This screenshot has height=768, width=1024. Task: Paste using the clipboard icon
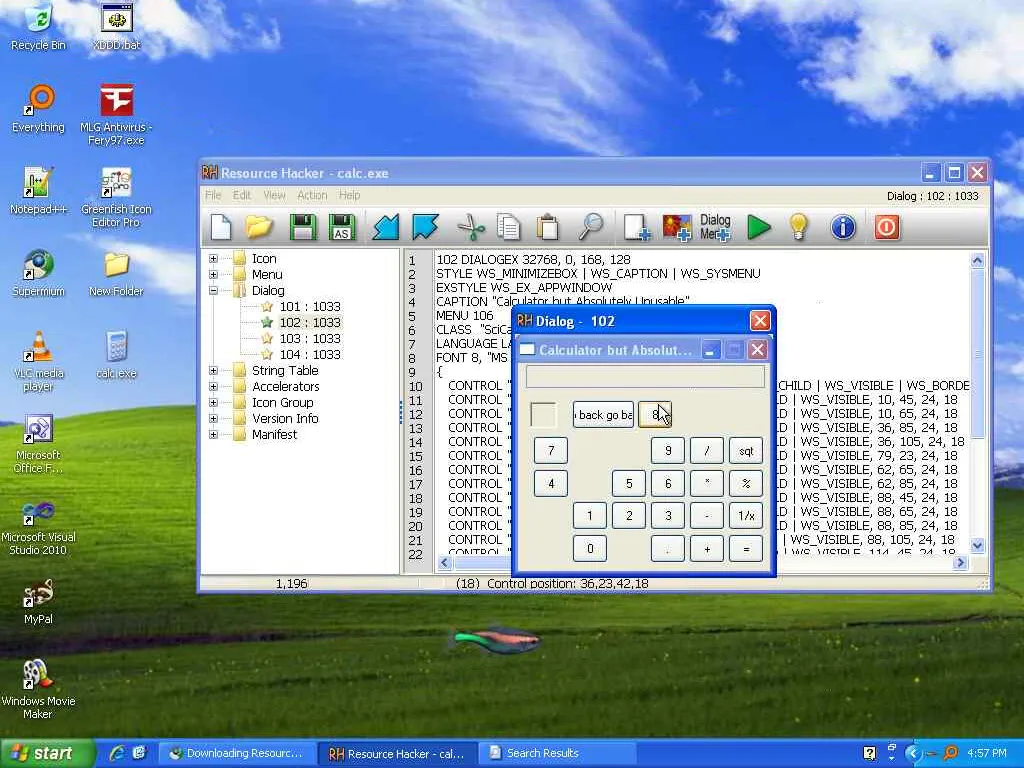click(547, 227)
